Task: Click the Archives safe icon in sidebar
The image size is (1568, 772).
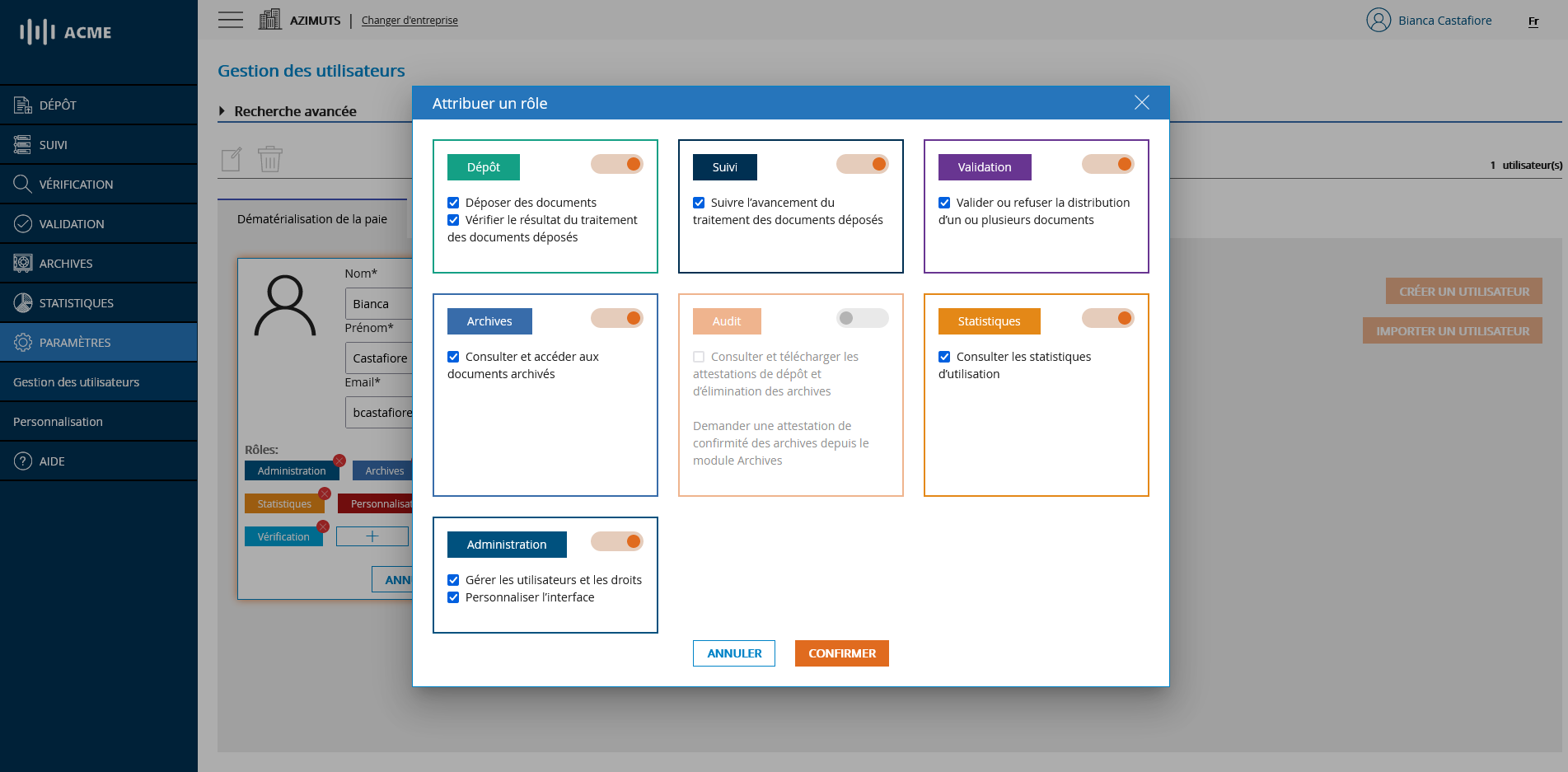Action: point(22,263)
